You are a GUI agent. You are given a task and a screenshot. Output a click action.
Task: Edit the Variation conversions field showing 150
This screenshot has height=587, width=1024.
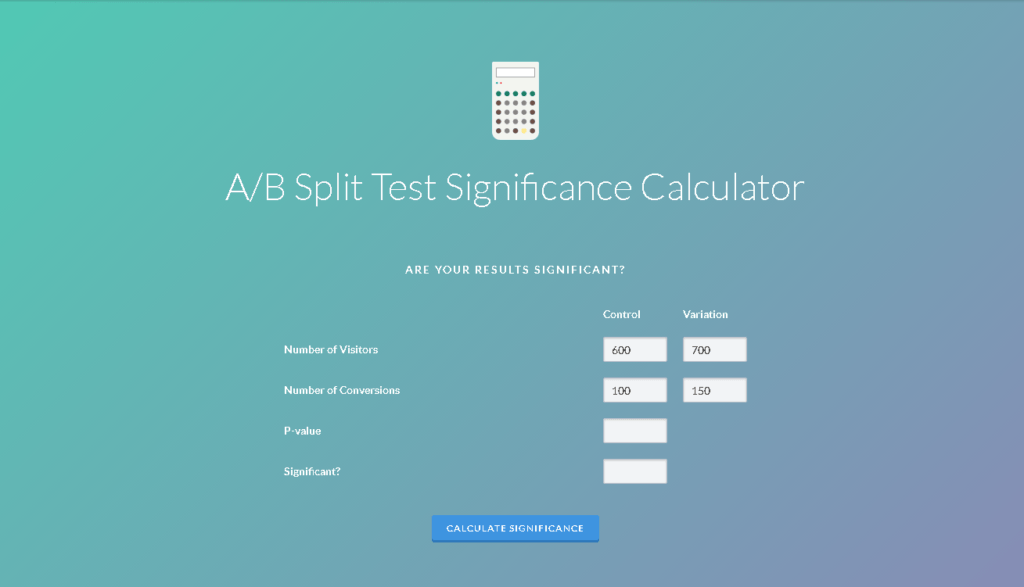point(715,390)
